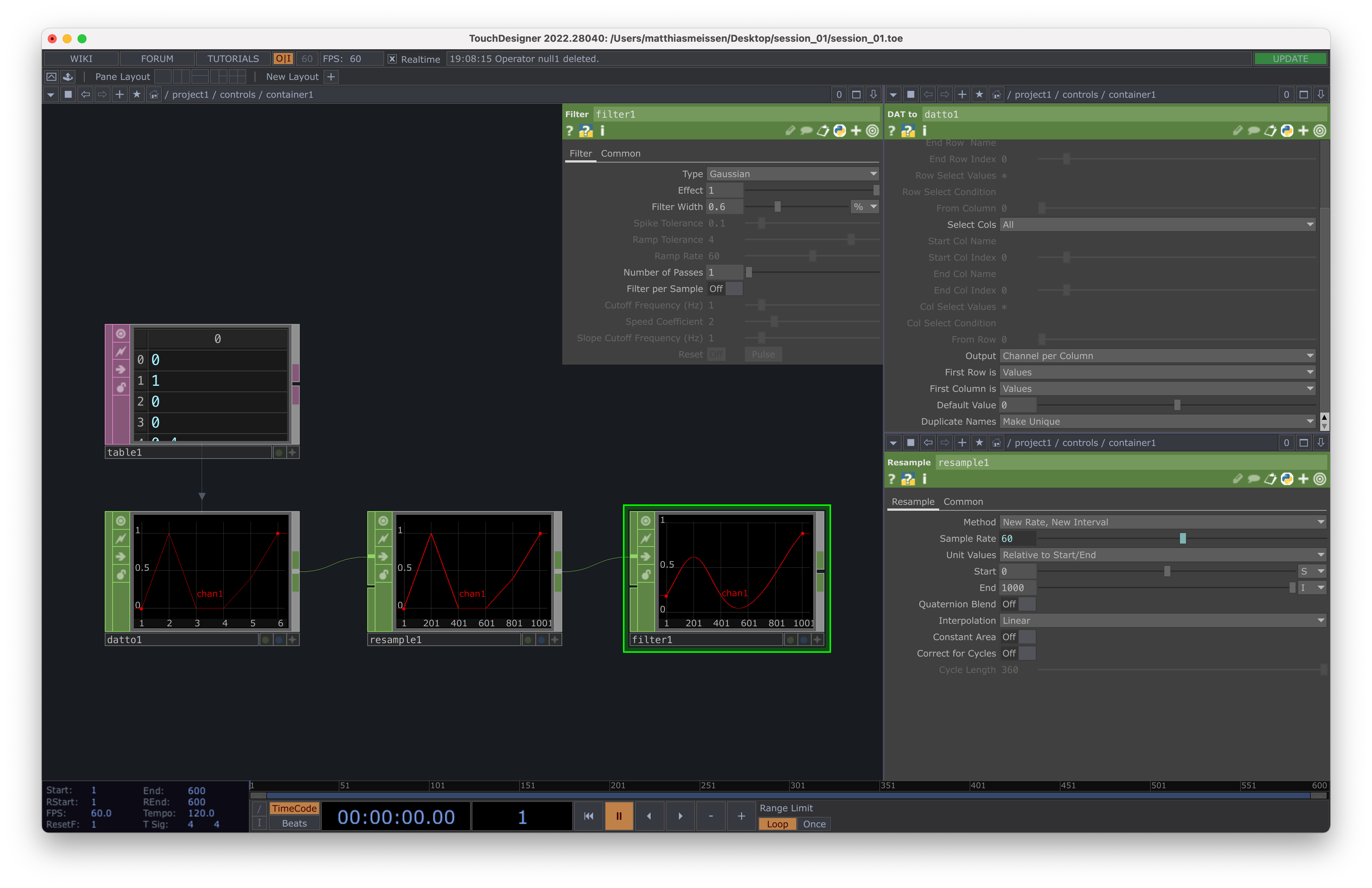Viewport: 1372px width, 888px height.
Task: Click the bypass icon on the datto1 node
Action: point(120,538)
